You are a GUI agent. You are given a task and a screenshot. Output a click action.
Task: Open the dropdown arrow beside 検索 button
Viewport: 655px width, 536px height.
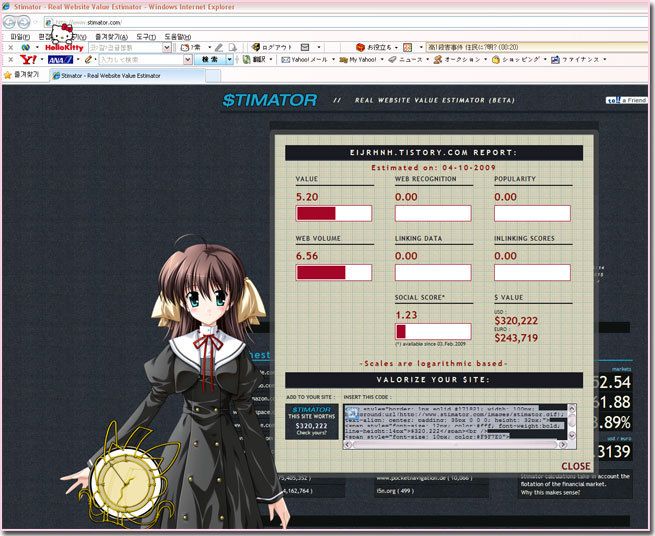tap(229, 60)
